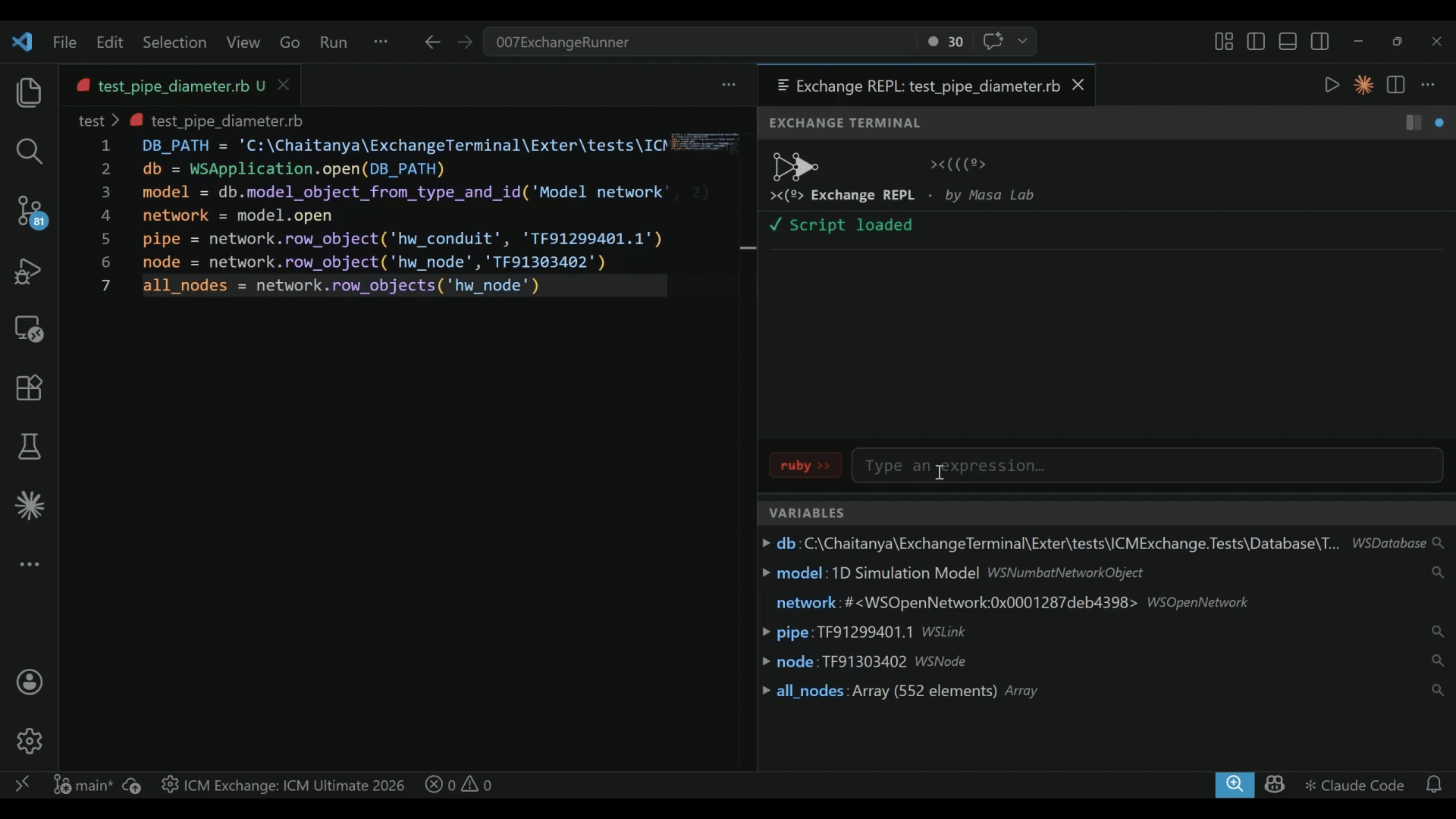This screenshot has height=819, width=1456.
Task: Open the Selection menu
Action: [174, 42]
